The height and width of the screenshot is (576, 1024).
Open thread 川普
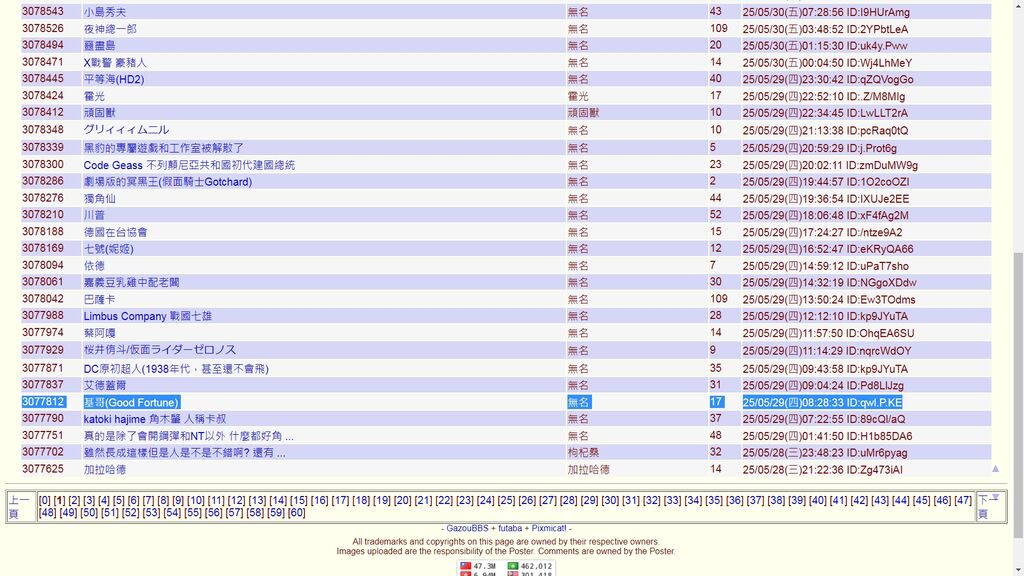click(94, 215)
